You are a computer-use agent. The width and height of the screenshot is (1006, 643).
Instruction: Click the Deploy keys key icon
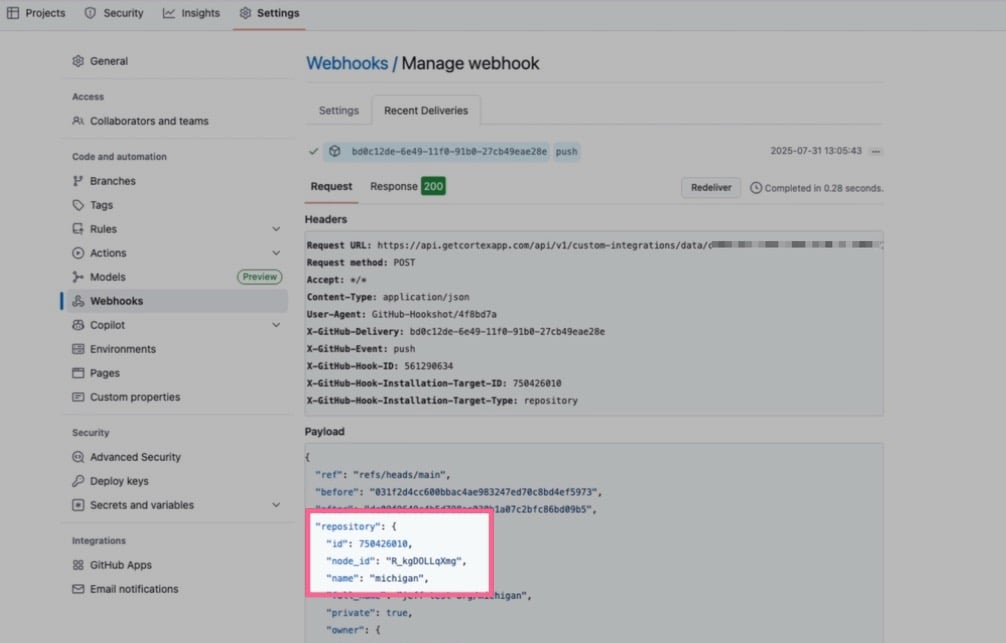[78, 481]
